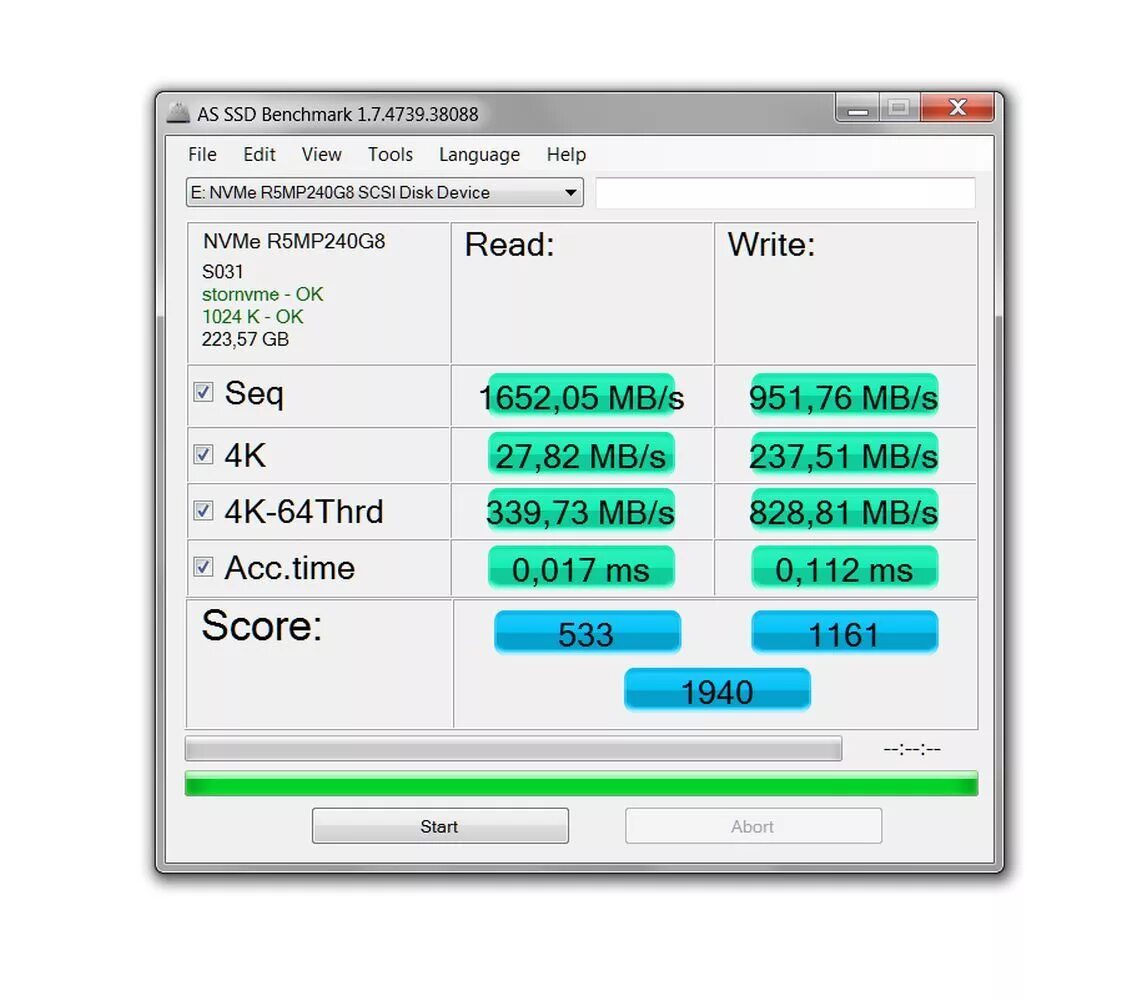Close the AS SSD Benchmark window

tap(957, 109)
